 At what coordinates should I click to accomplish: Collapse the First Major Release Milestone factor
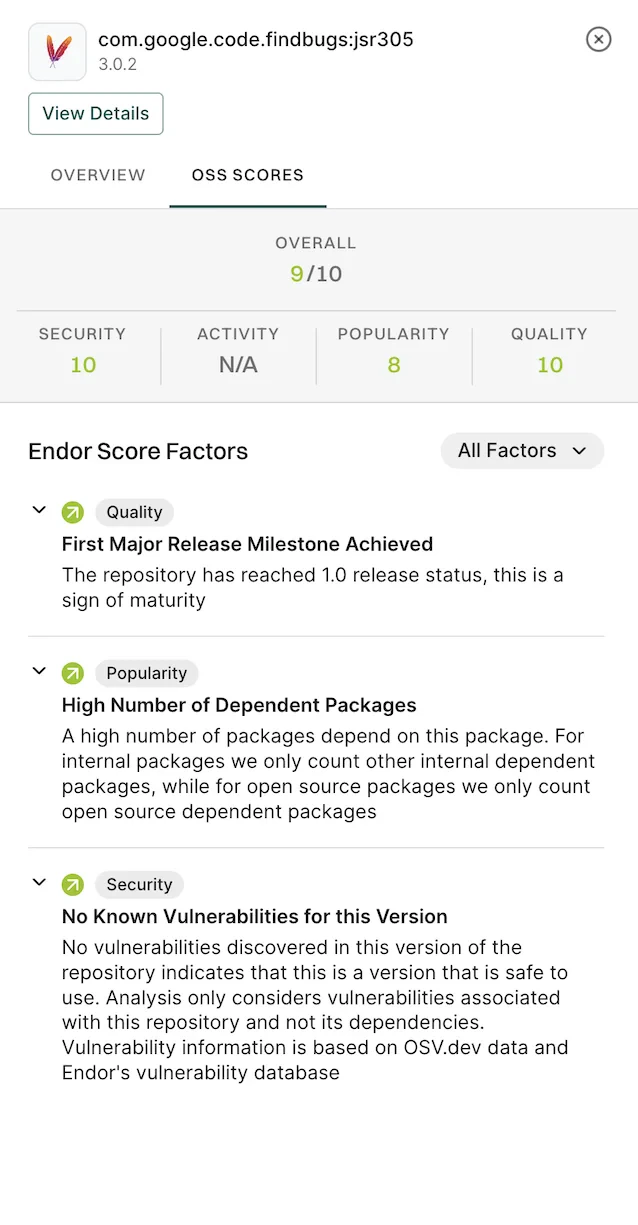(38, 510)
